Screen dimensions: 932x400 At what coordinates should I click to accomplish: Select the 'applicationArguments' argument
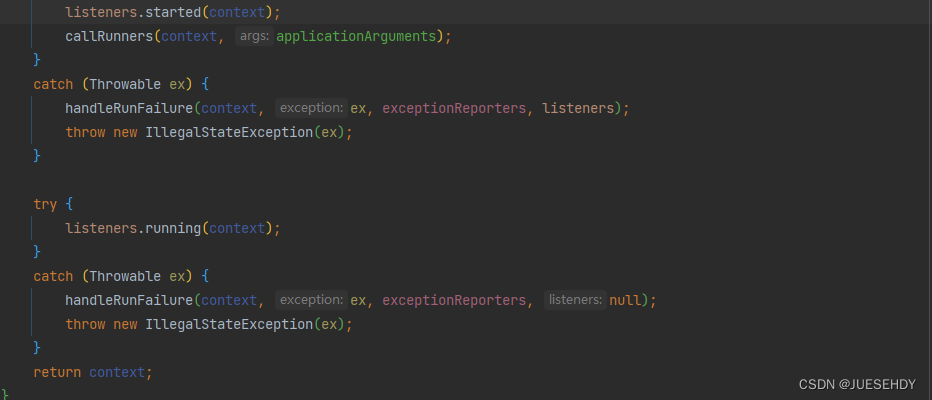[x=356, y=36]
